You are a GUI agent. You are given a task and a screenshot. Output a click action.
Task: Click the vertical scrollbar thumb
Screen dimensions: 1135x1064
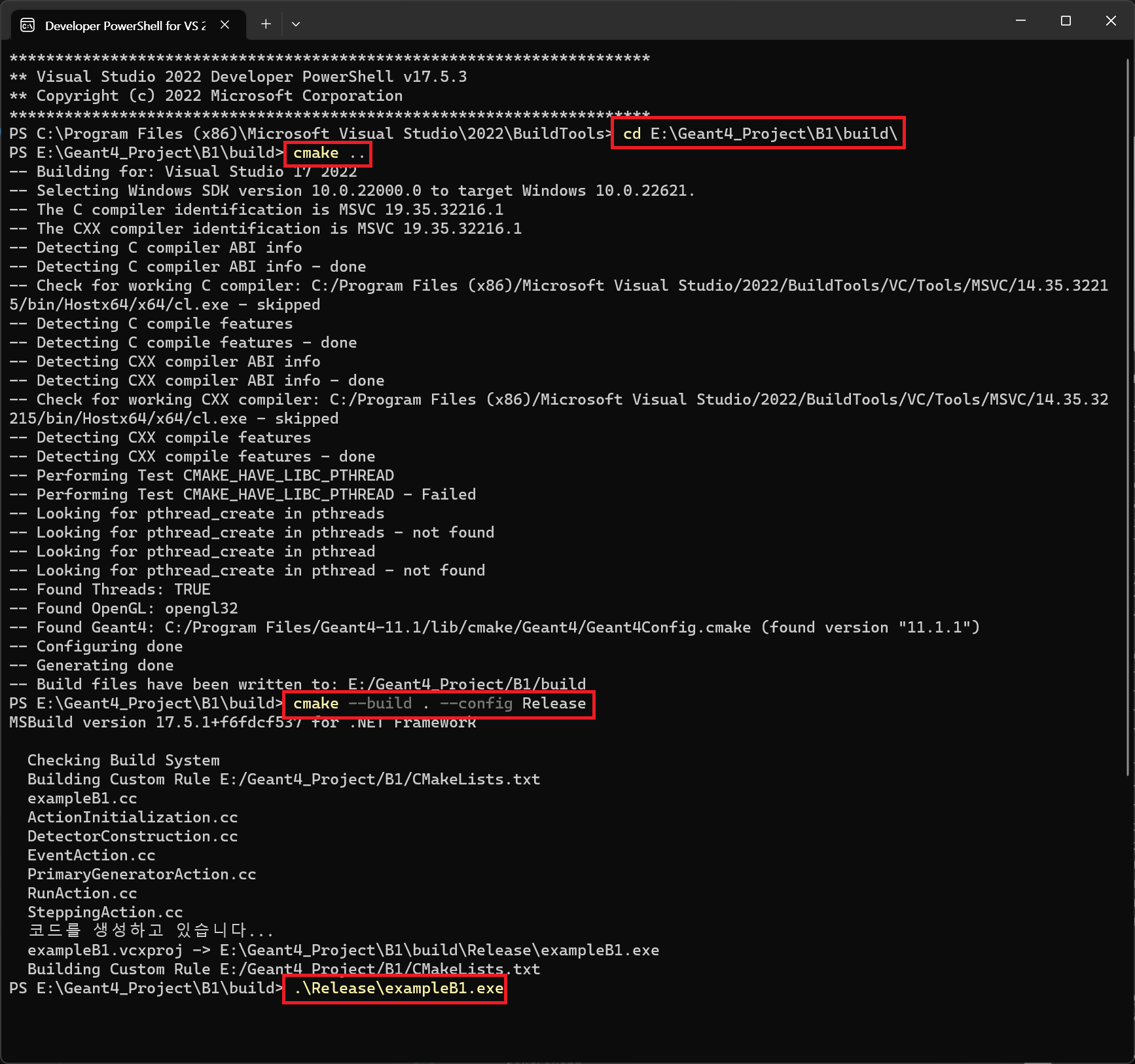click(1128, 419)
